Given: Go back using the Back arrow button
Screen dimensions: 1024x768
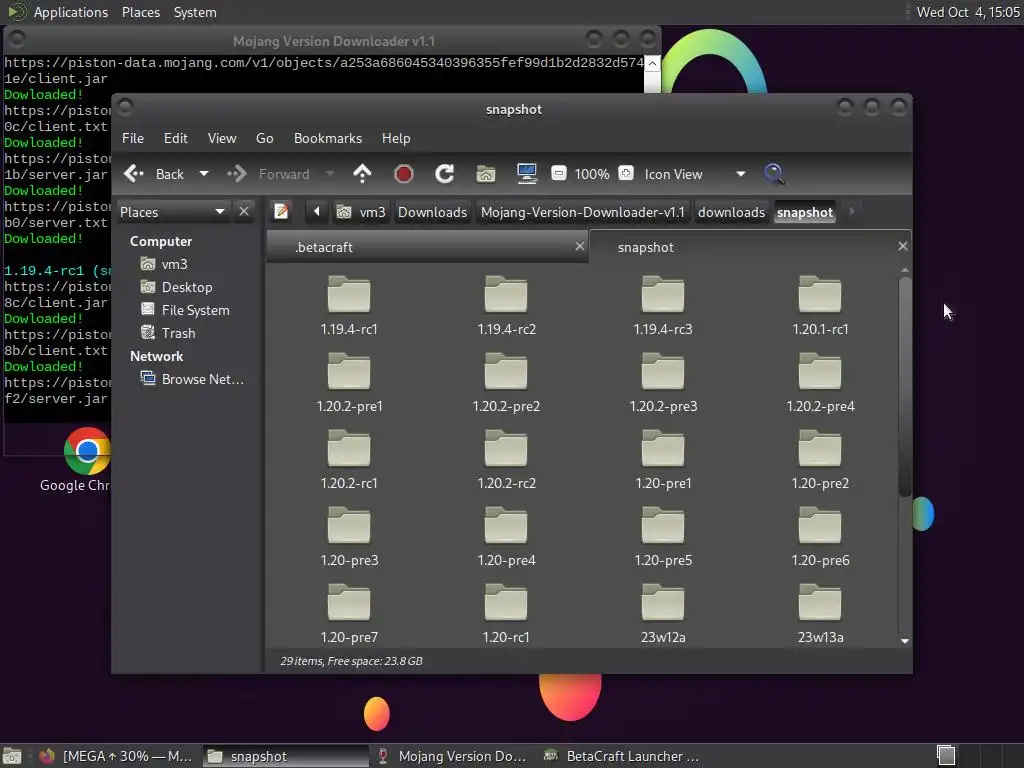Looking at the screenshot, I should (x=154, y=174).
